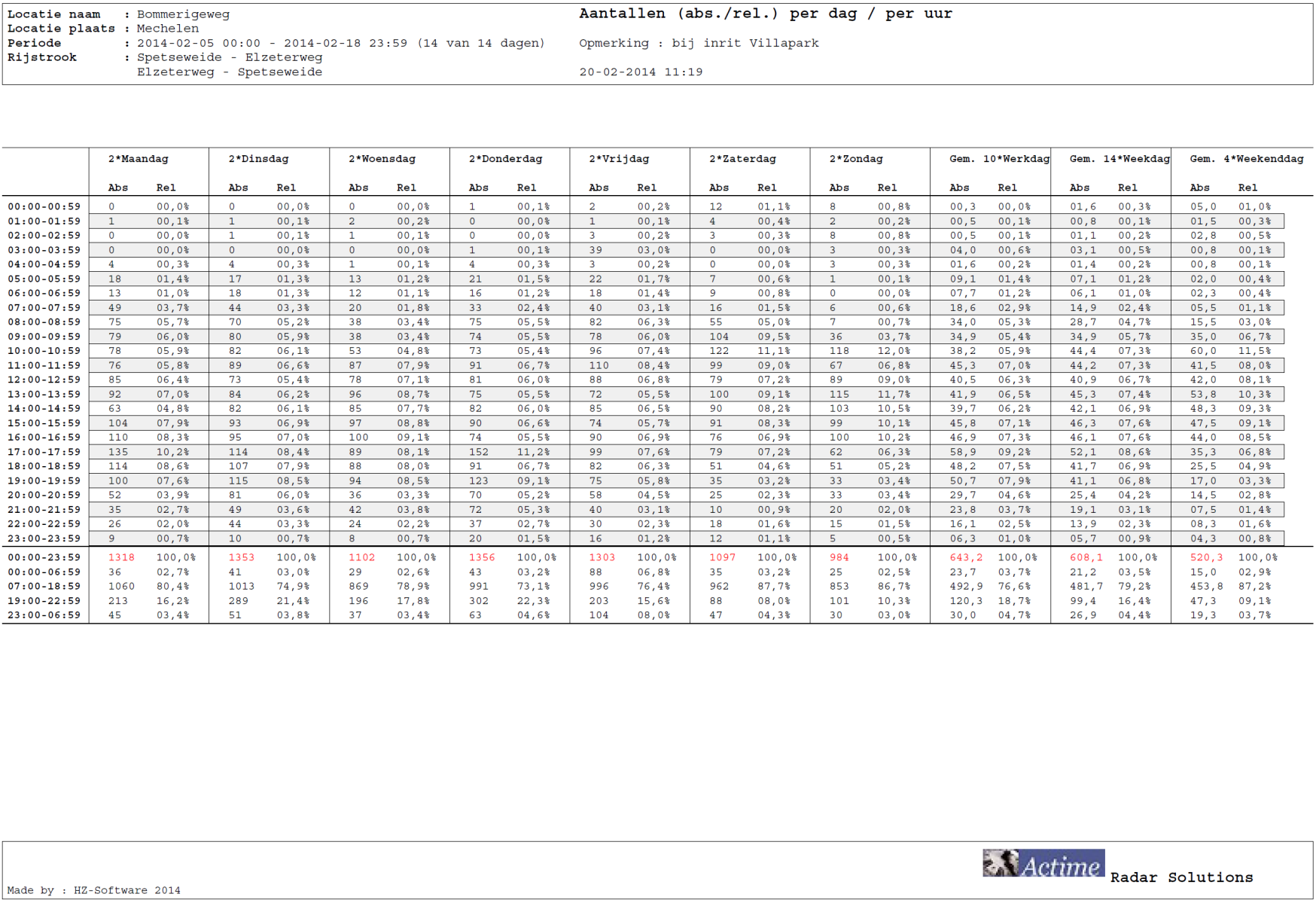Click weekend daytime sum '453,8'
Image resolution: width=1316 pixels, height=903 pixels.
(1207, 586)
